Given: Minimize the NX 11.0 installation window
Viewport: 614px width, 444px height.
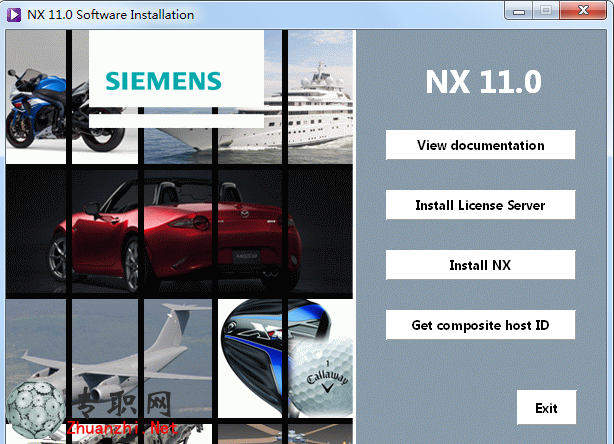Looking at the screenshot, I should (519, 11).
